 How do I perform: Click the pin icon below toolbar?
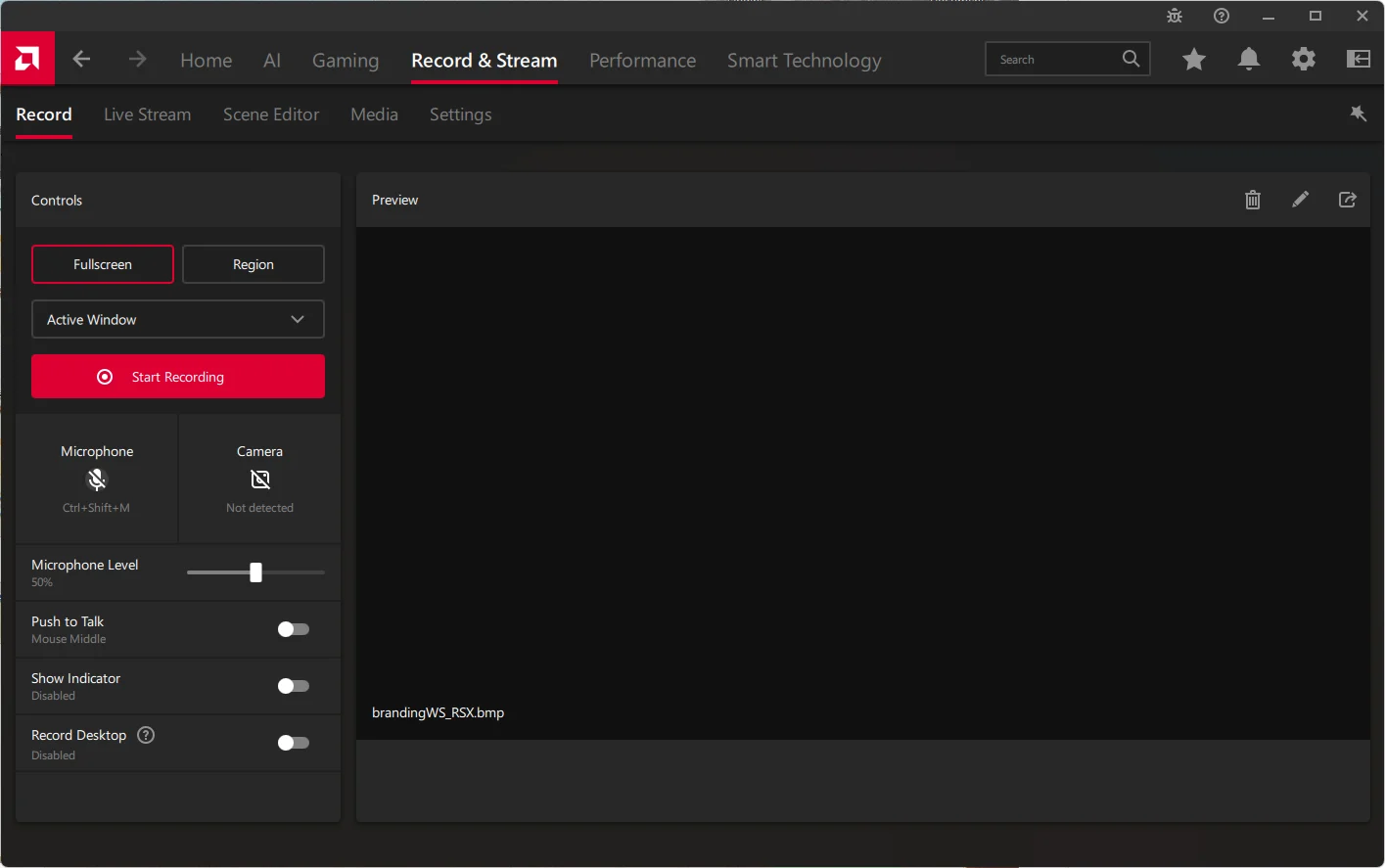pyautogui.click(x=1358, y=114)
